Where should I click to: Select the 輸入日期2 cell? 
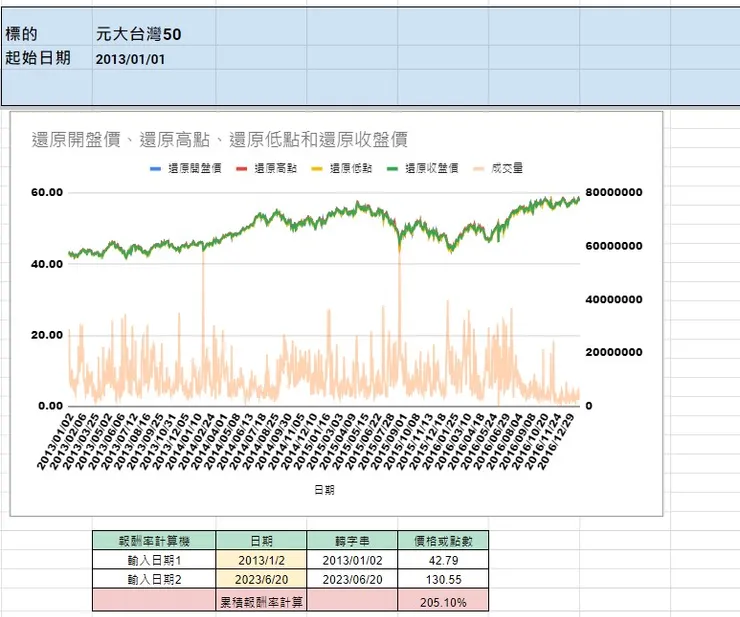(154, 579)
